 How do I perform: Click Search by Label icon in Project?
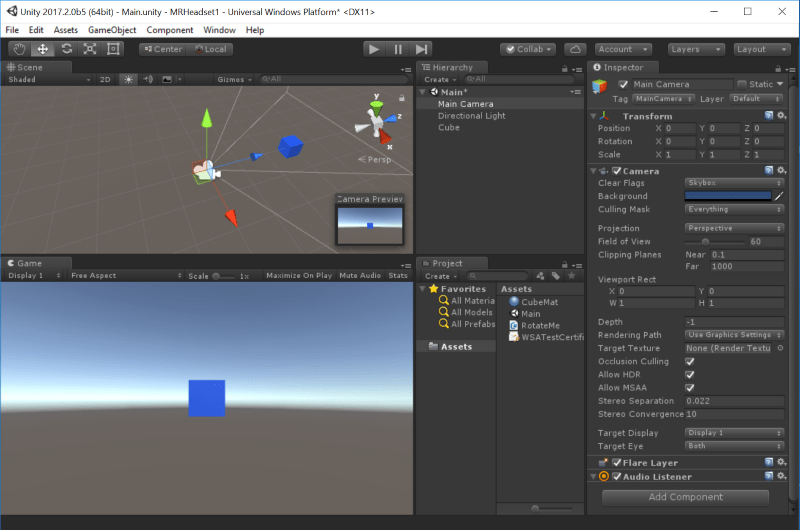556,276
